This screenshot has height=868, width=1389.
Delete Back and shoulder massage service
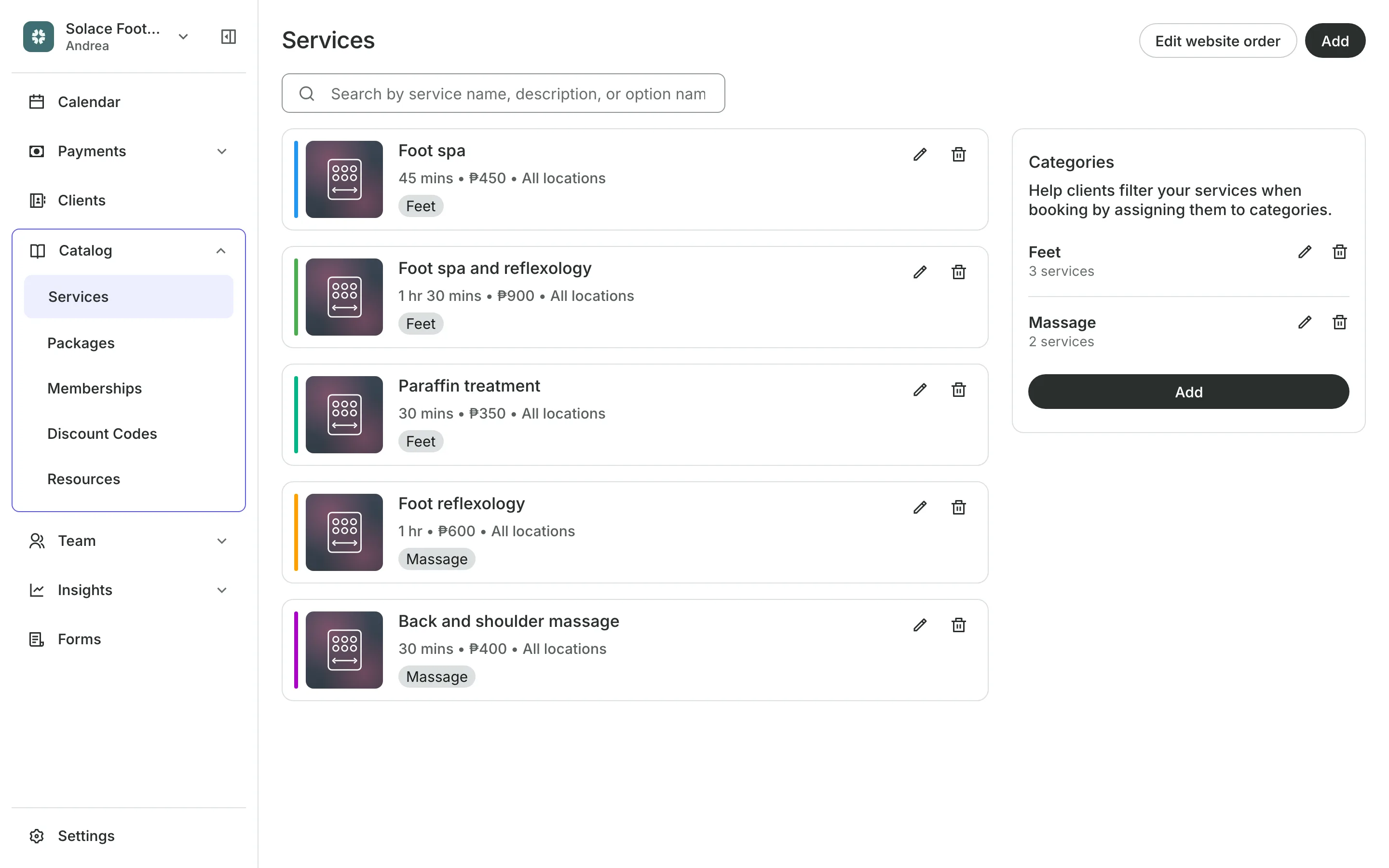pyautogui.click(x=958, y=625)
